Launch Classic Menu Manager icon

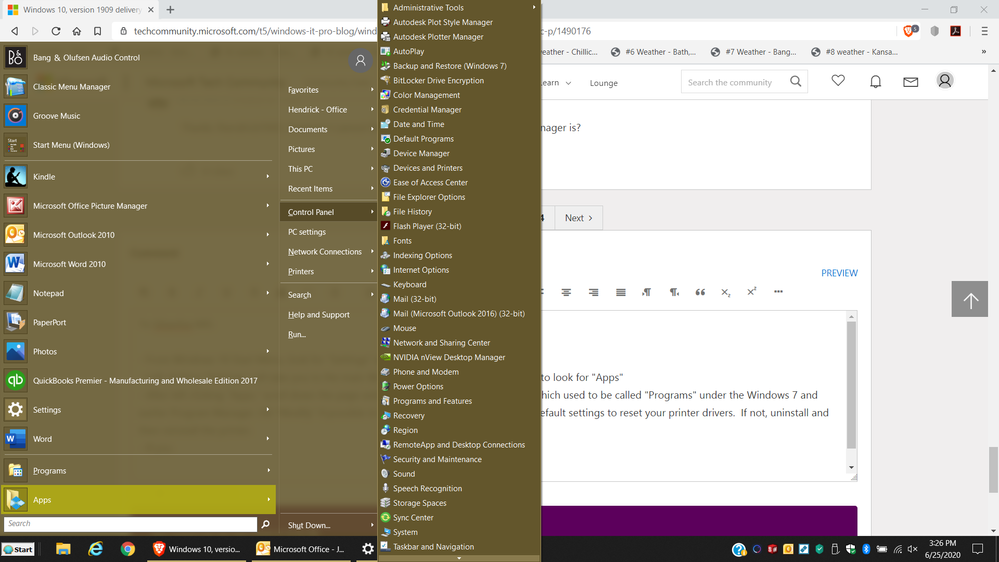click(15, 87)
